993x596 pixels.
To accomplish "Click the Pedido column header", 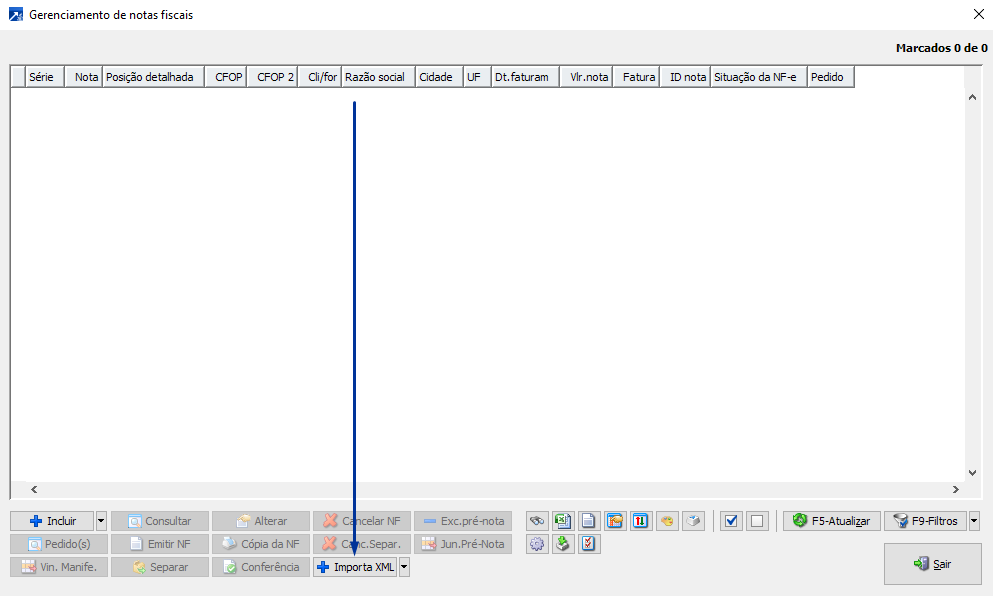I will pos(831,77).
